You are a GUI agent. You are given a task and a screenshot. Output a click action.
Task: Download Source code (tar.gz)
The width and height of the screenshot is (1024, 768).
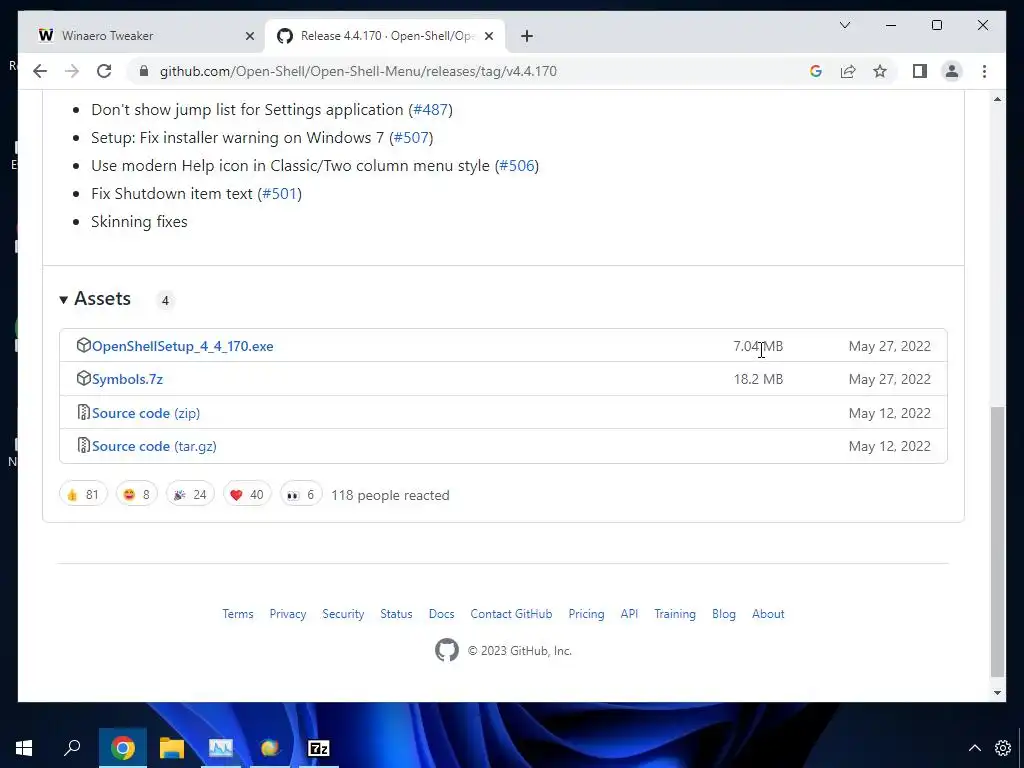154,447
